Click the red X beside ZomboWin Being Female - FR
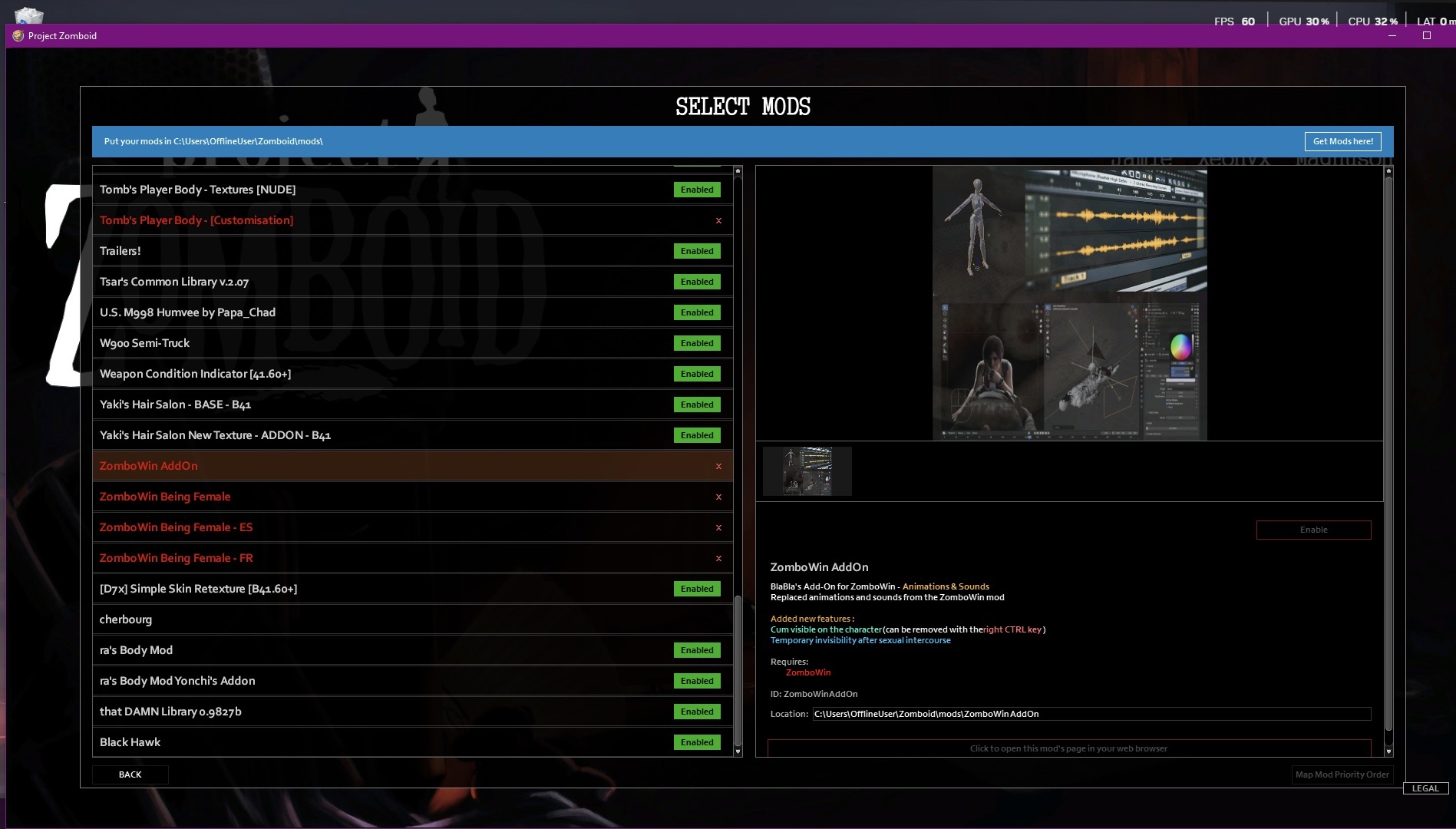This screenshot has height=829, width=1456. [x=718, y=559]
